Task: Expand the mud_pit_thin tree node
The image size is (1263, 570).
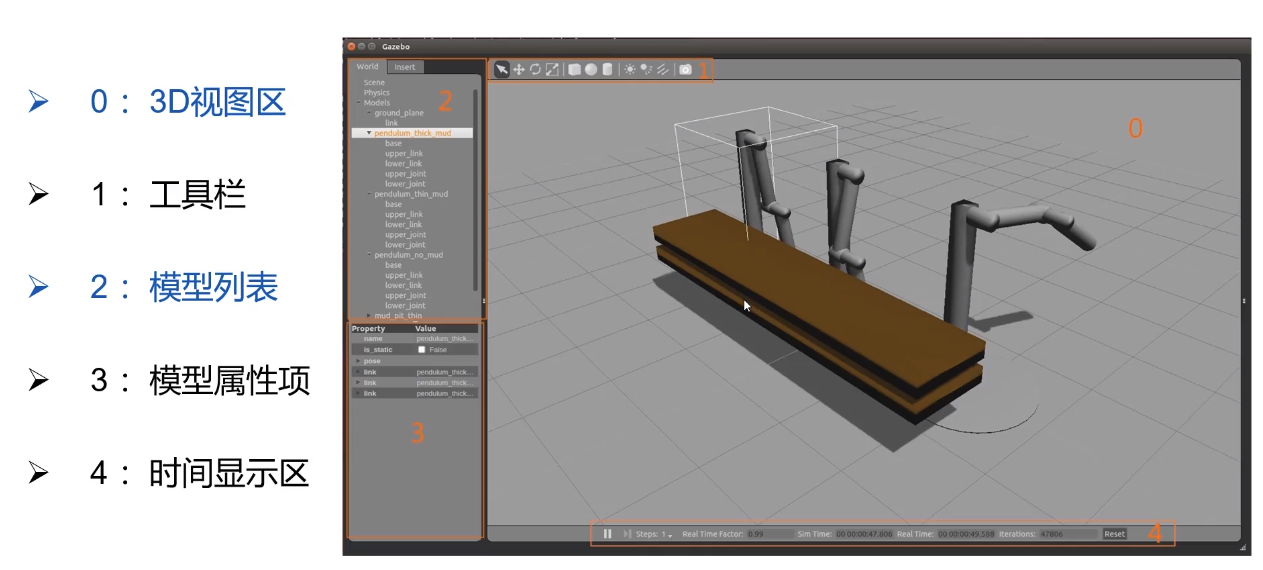Action: point(368,315)
